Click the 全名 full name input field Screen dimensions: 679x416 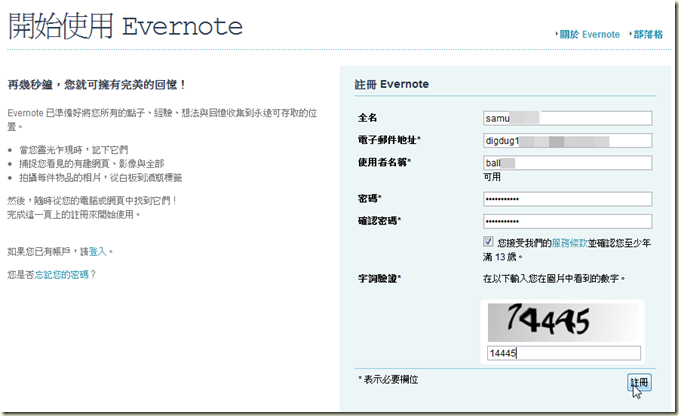point(567,118)
